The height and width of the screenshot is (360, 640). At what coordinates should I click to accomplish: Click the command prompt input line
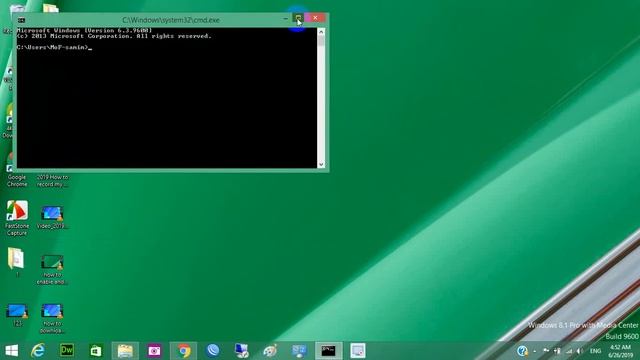(55, 47)
